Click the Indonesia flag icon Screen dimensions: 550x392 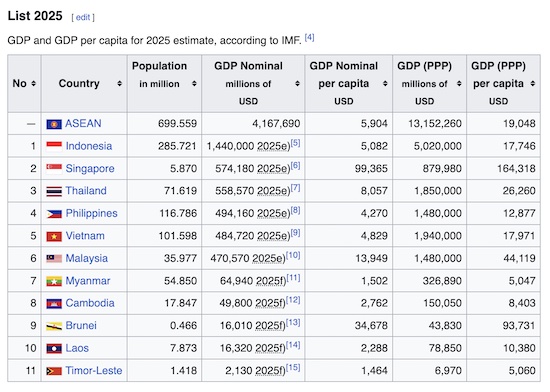54,147
